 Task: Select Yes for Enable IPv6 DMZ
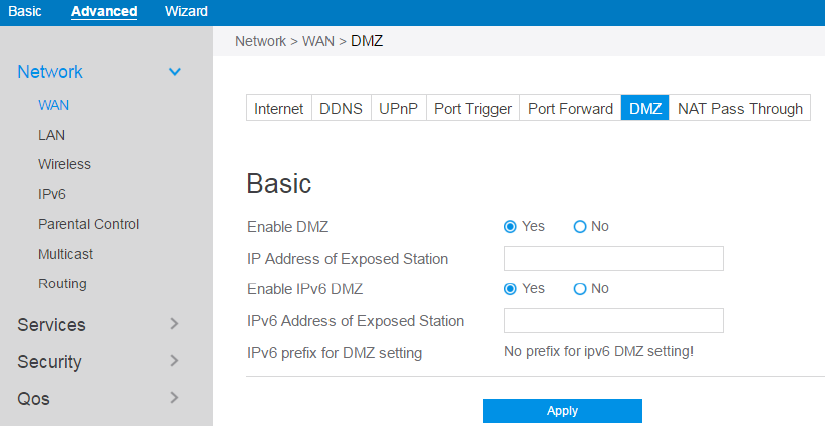(510, 289)
